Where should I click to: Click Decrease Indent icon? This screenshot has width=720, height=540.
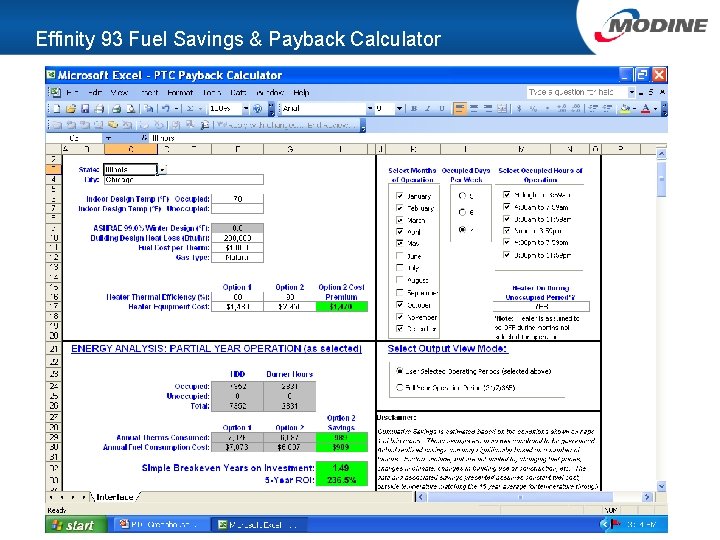[593, 109]
